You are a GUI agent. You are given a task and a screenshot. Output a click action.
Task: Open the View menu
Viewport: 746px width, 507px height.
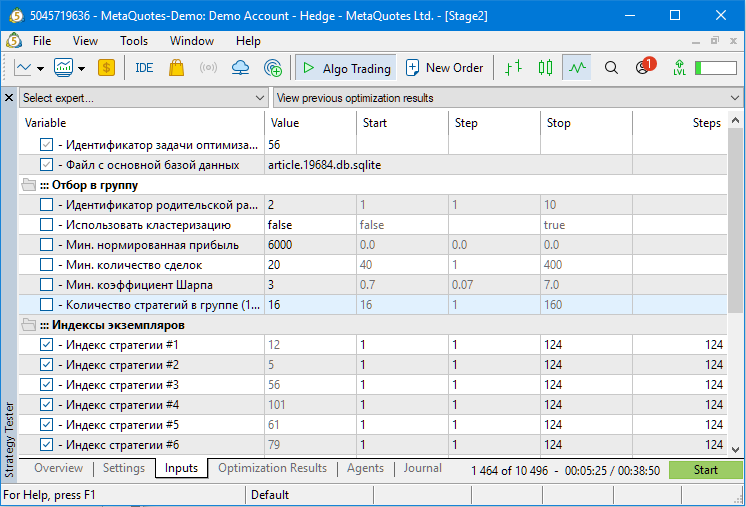point(85,41)
